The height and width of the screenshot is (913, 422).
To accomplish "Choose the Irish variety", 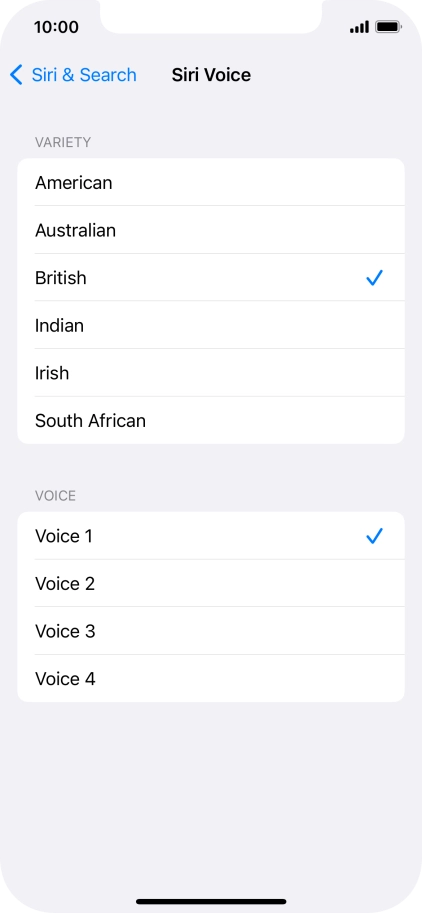I will pyautogui.click(x=211, y=373).
